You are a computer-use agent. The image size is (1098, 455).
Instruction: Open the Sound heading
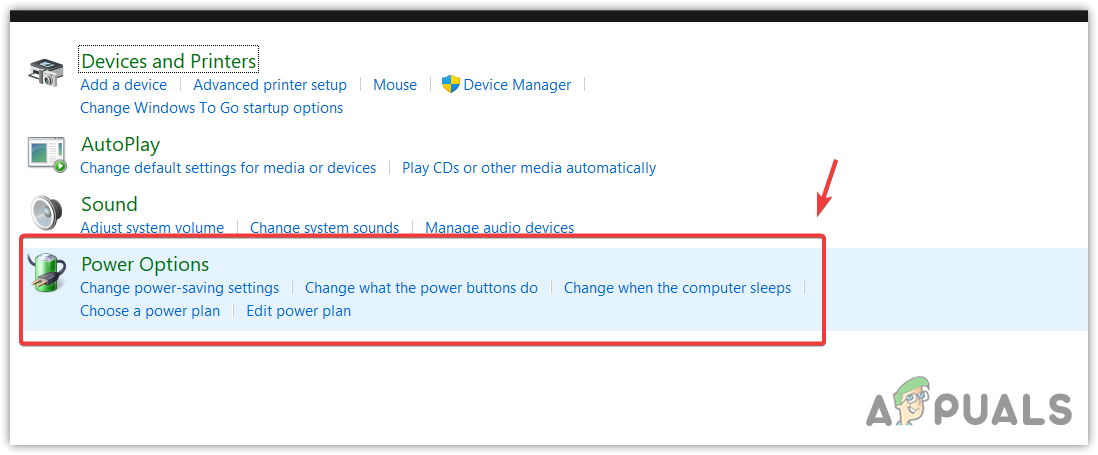click(109, 204)
